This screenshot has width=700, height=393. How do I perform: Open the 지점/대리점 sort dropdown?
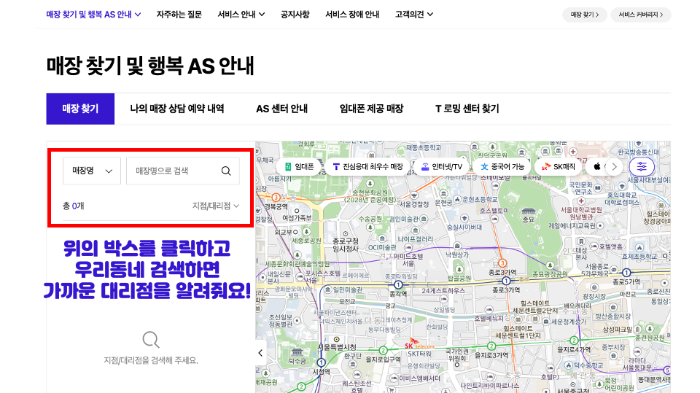(x=216, y=206)
